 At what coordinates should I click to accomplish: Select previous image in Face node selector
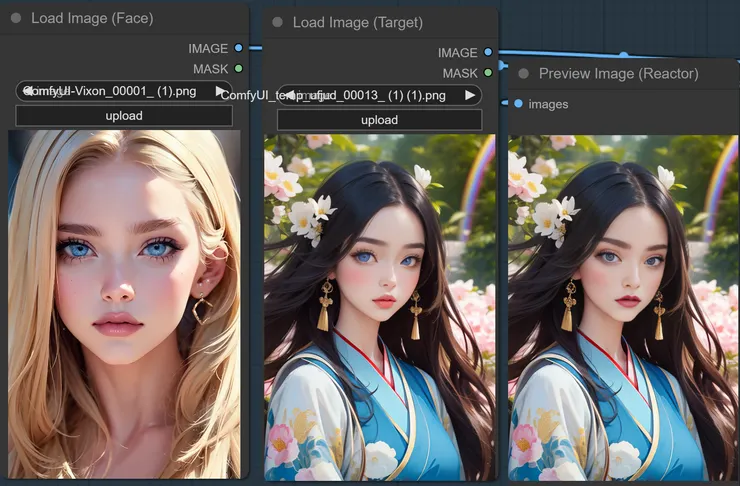[x=27, y=91]
